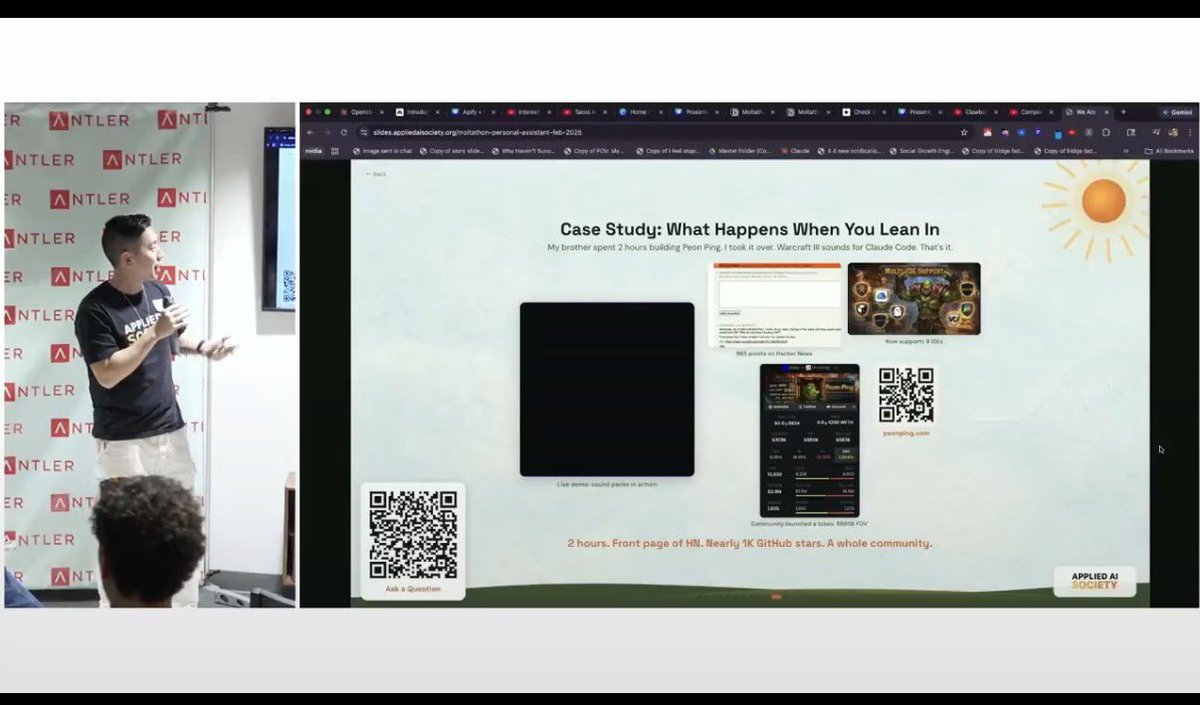Close the Clawbo tab
1200x705 pixels.
996,112
